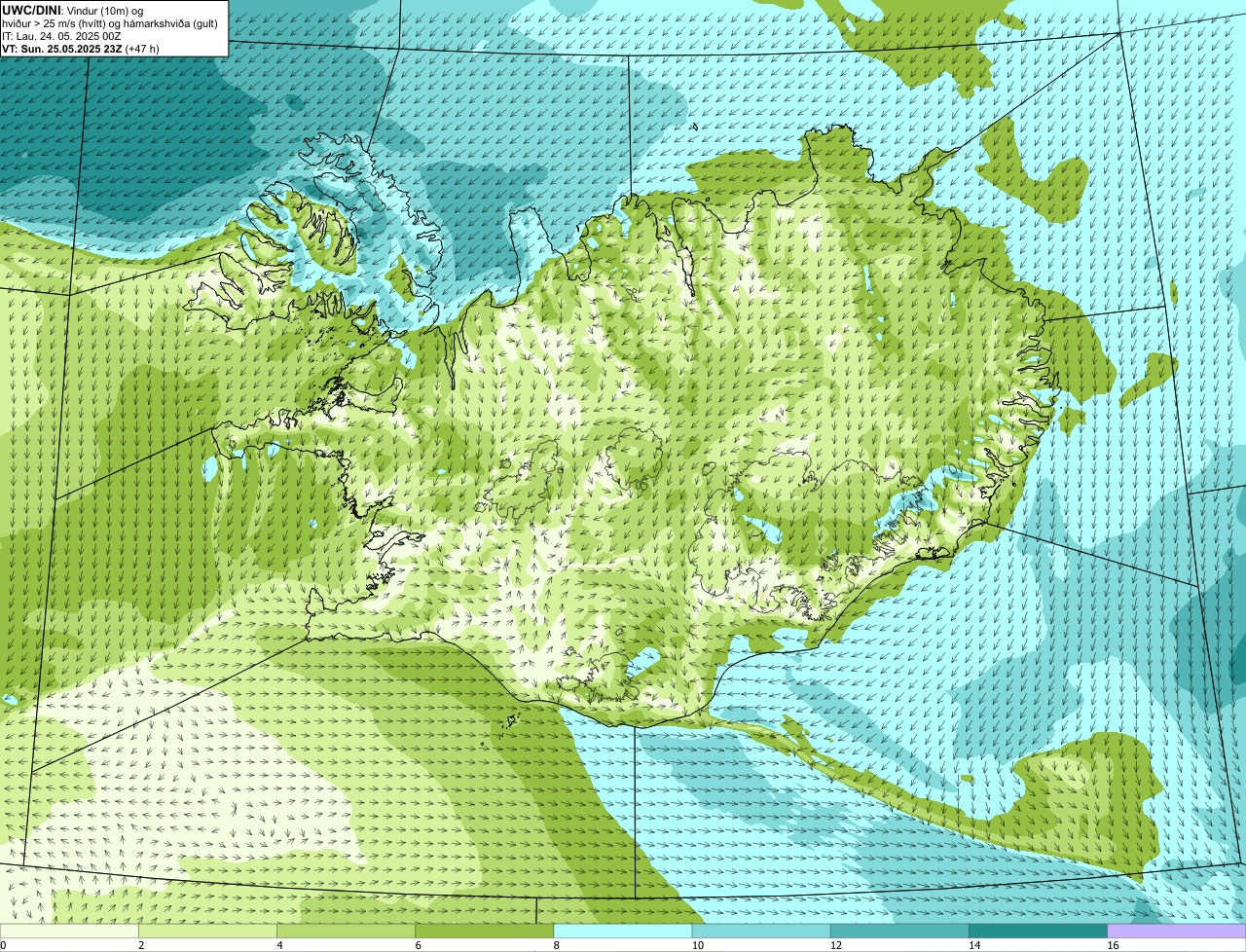
Task: Click the 'hviður > 25 m/s' description line
Action: click(110, 22)
